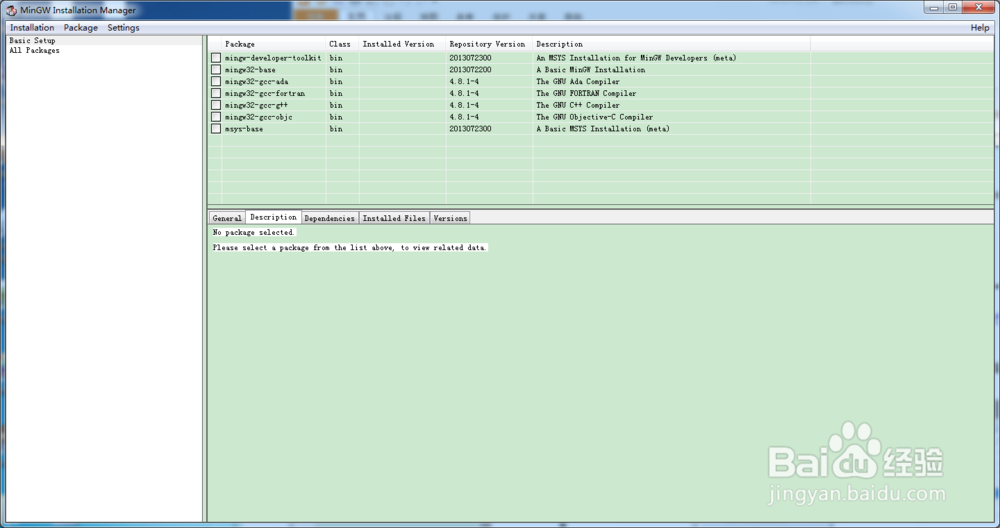Select the mingw32-gcc-g++ package name

pos(256,105)
